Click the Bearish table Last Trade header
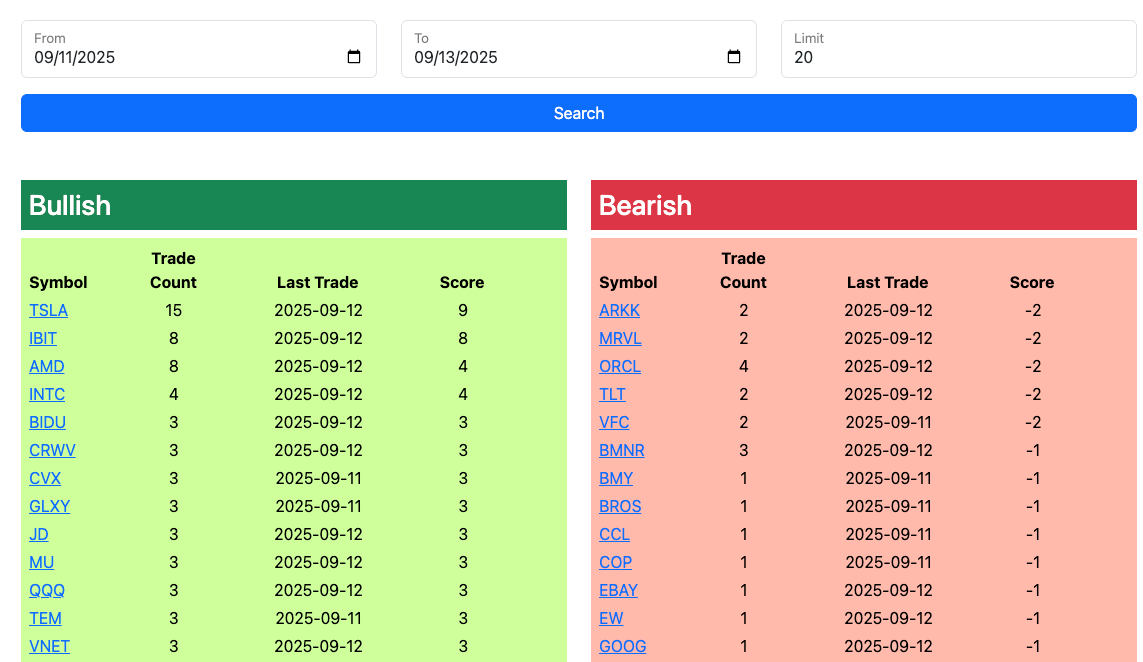Image resolution: width=1143 pixels, height=662 pixels. tap(888, 283)
